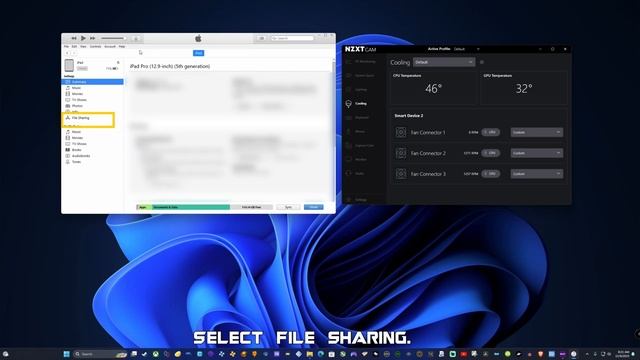Click the Fan Connector 1 fan icon
Viewport: 640px width, 360px height.
coord(401,132)
